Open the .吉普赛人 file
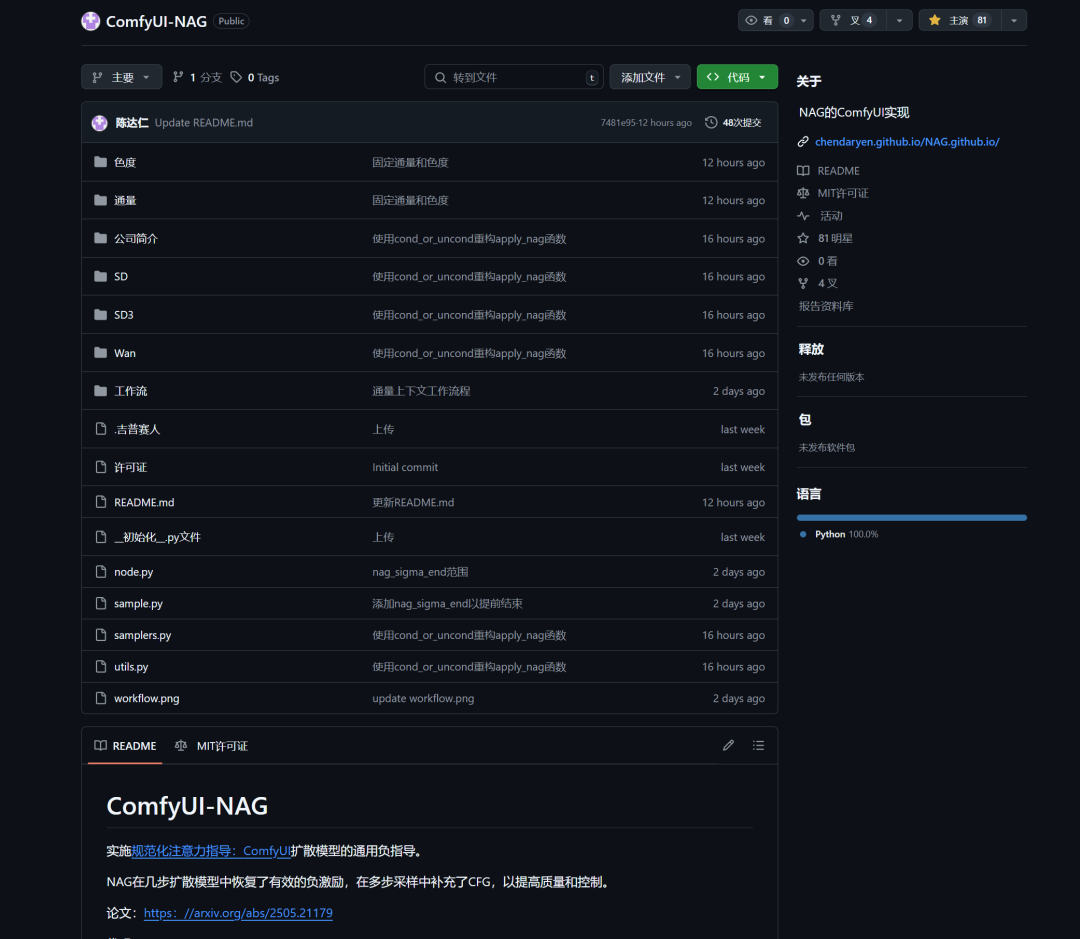The height and width of the screenshot is (939, 1080). [x=137, y=429]
